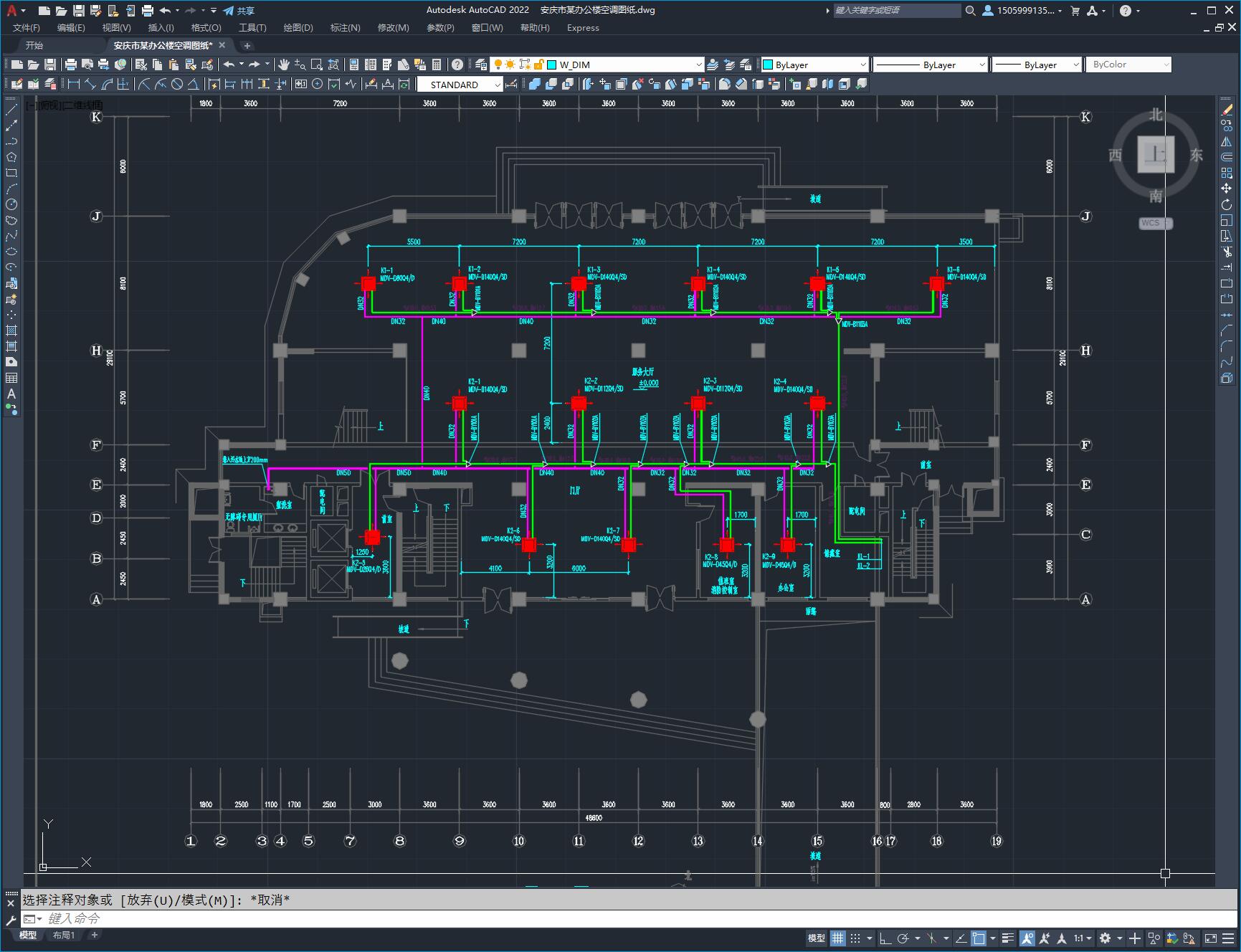This screenshot has height=952, width=1241.
Task: Open the 格式(O) menu
Action: point(206,28)
